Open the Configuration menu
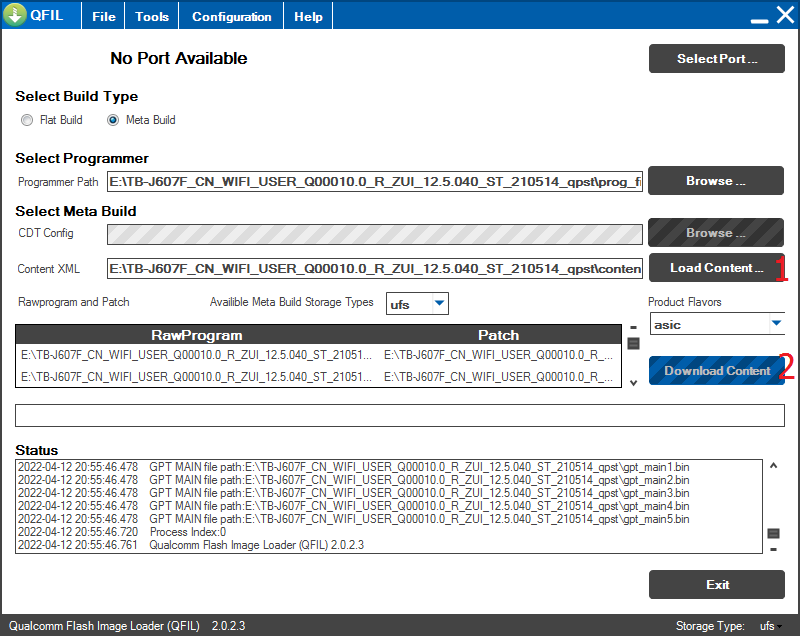This screenshot has height=636, width=800. coord(231,16)
